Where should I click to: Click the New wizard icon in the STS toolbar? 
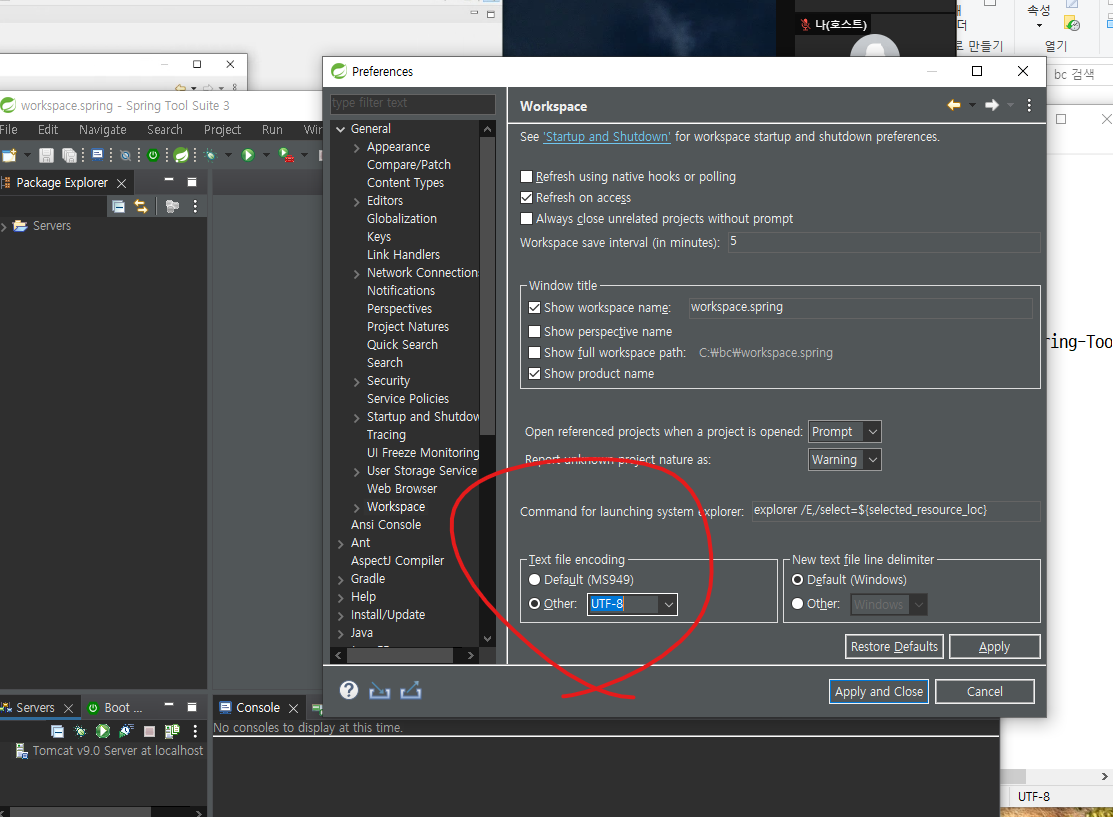(x=9, y=155)
